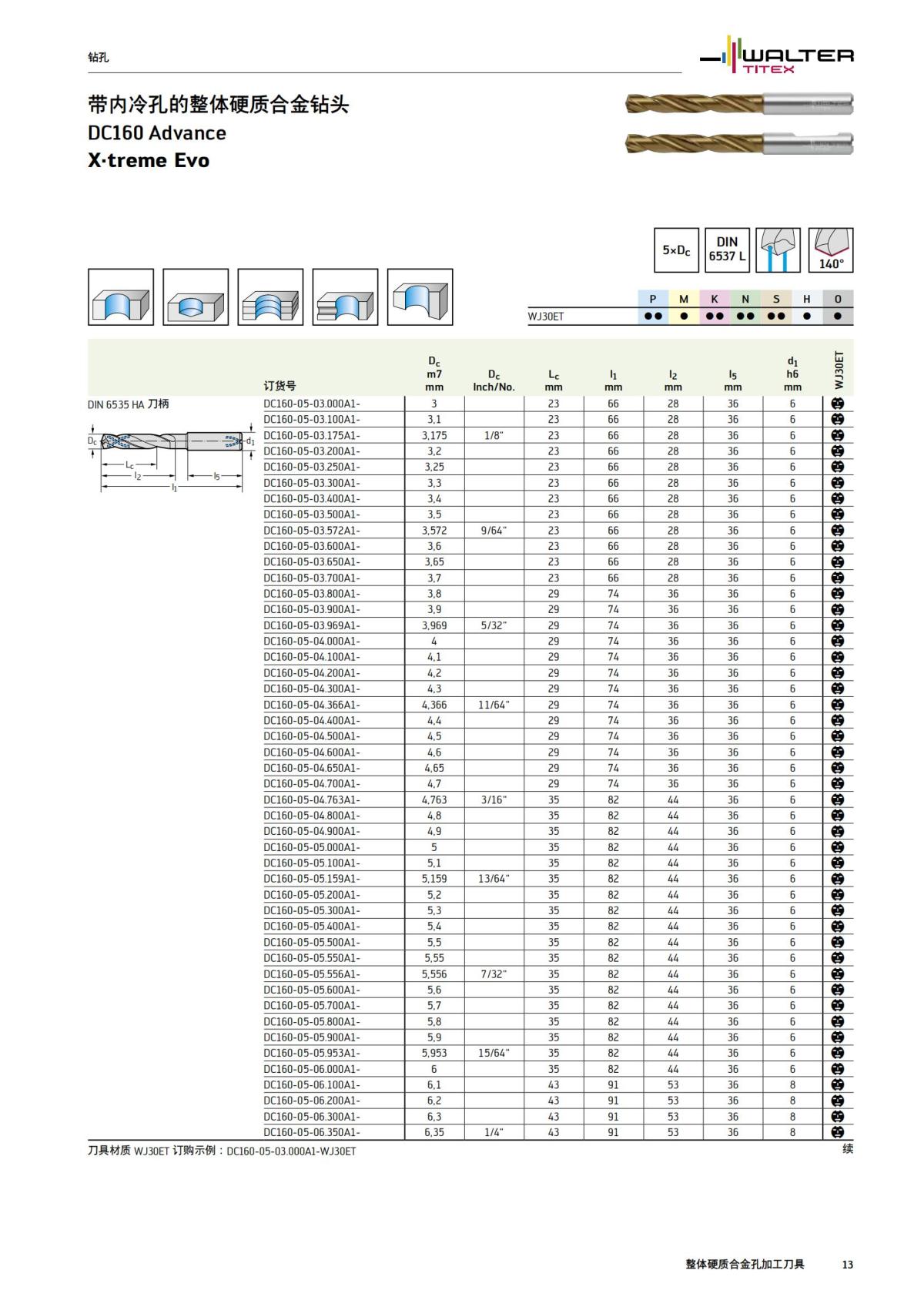Click the WJ30ET grade label in the material row
Screen dimensions: 924x1307
(546, 317)
